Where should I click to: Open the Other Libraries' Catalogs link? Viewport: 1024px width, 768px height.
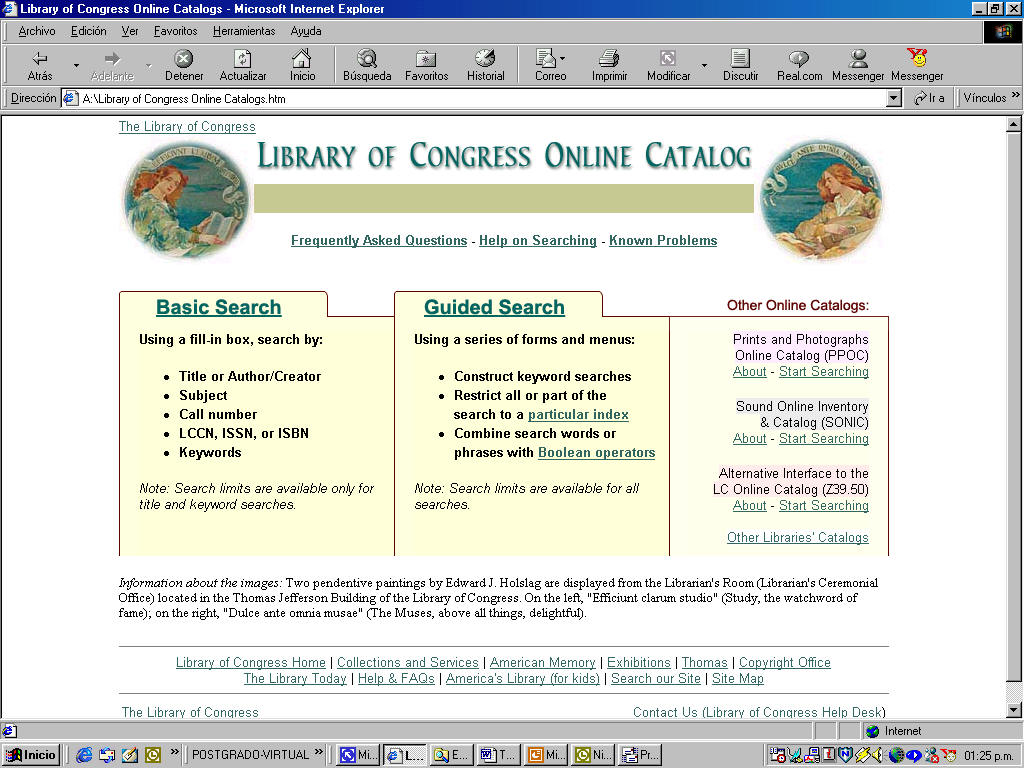797,537
